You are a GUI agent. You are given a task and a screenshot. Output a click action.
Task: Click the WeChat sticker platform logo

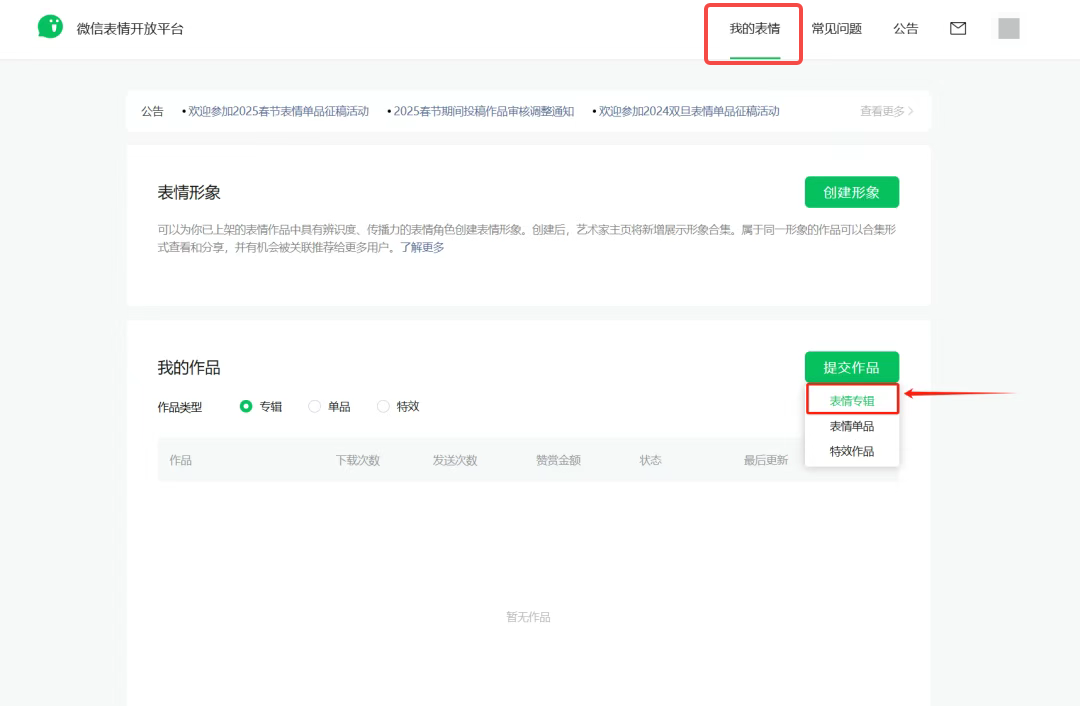click(x=50, y=27)
